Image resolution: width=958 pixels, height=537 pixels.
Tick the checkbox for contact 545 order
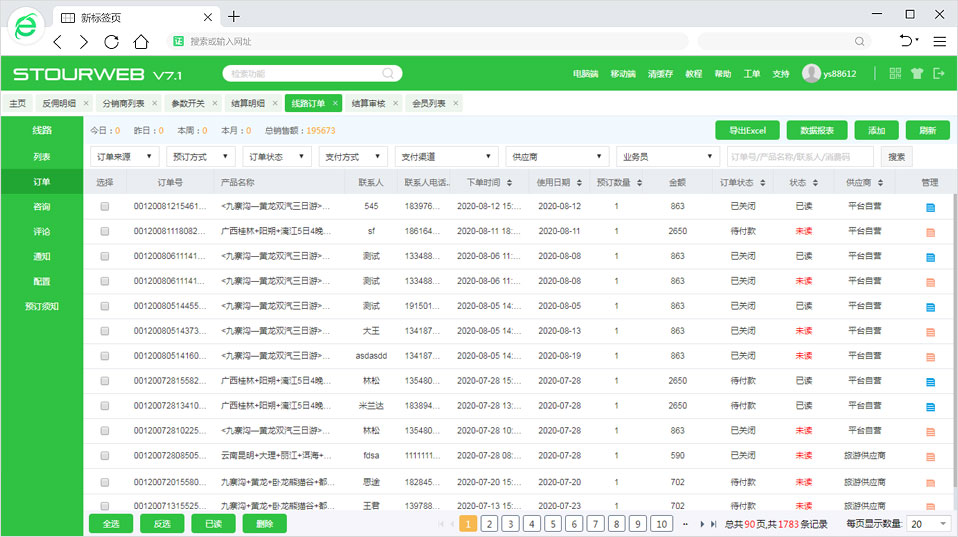point(104,207)
